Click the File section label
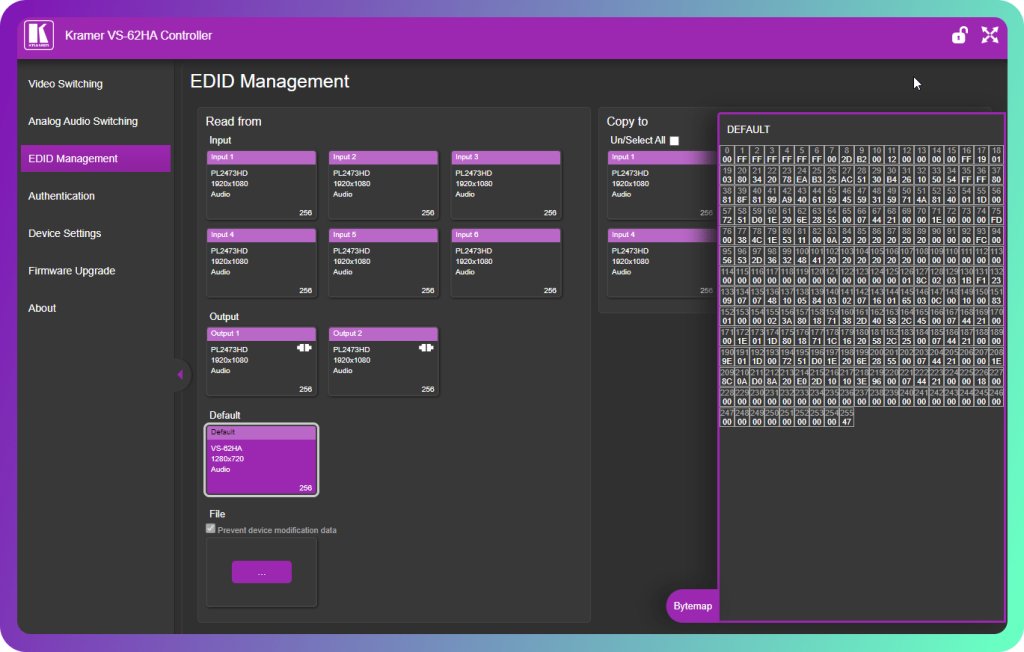The width and height of the screenshot is (1024, 652). pyautogui.click(x=217, y=514)
